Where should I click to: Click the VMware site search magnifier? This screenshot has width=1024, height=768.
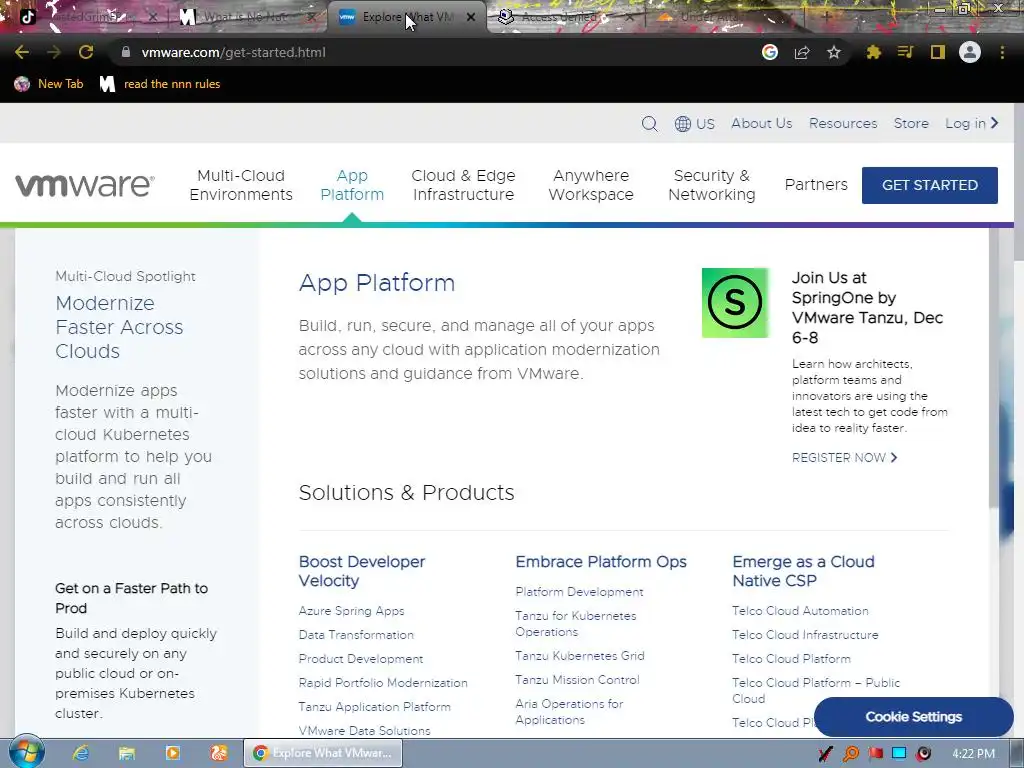point(649,123)
